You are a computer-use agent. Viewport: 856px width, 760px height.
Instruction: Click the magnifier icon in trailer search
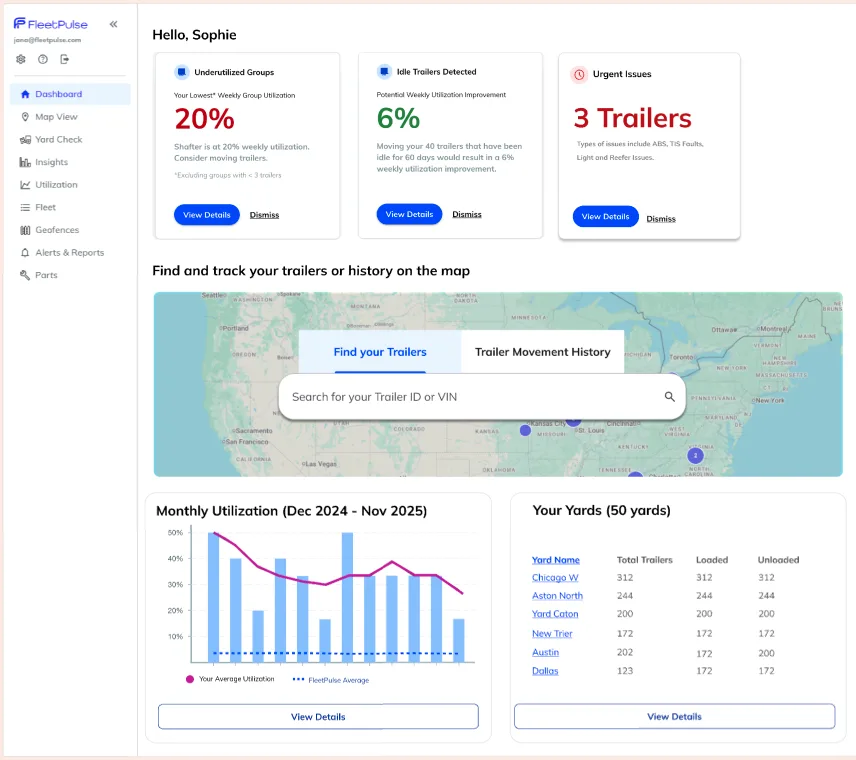point(670,397)
